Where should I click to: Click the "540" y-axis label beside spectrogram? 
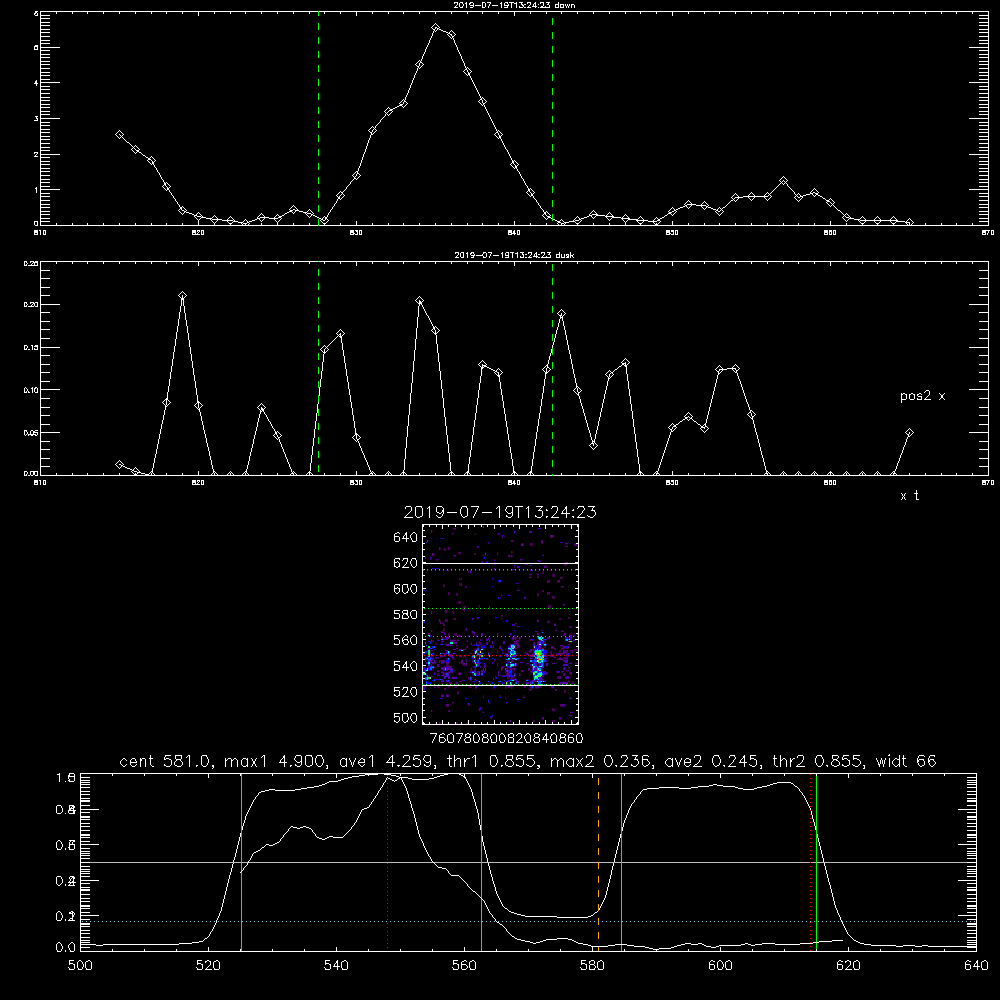tap(406, 666)
